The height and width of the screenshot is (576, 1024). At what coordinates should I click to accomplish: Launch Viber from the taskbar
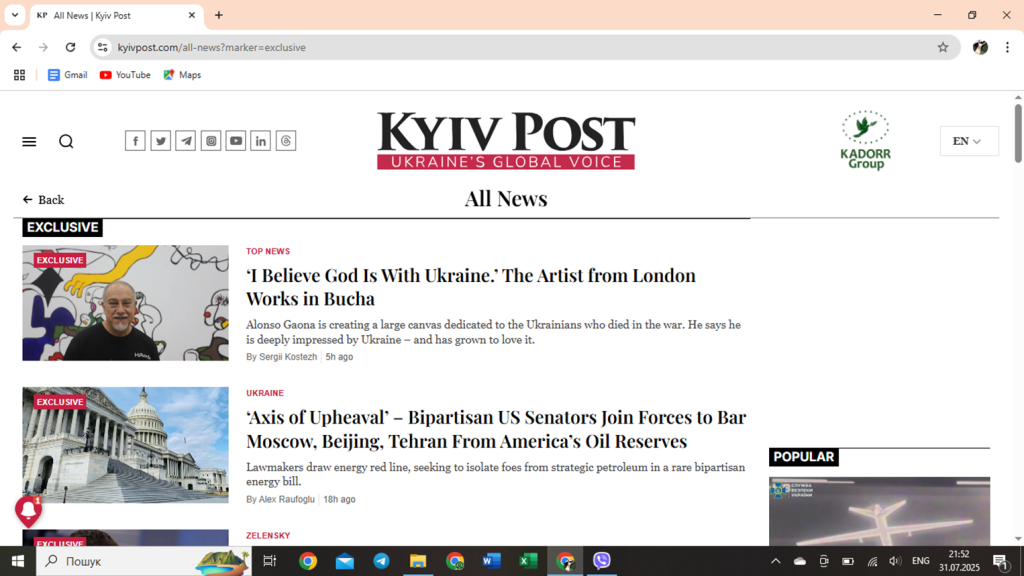601,561
